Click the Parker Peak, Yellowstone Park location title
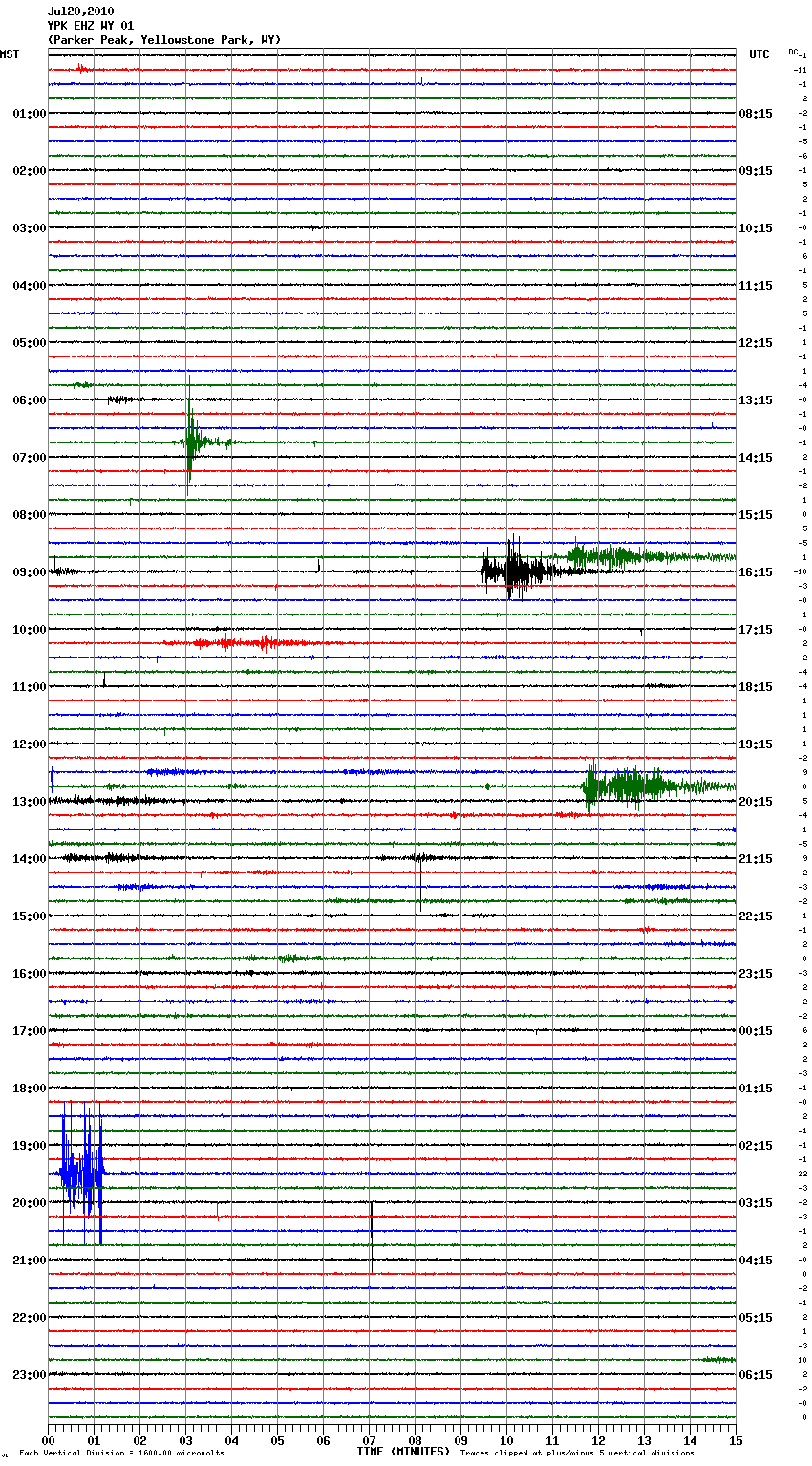812x1466 pixels. click(164, 40)
